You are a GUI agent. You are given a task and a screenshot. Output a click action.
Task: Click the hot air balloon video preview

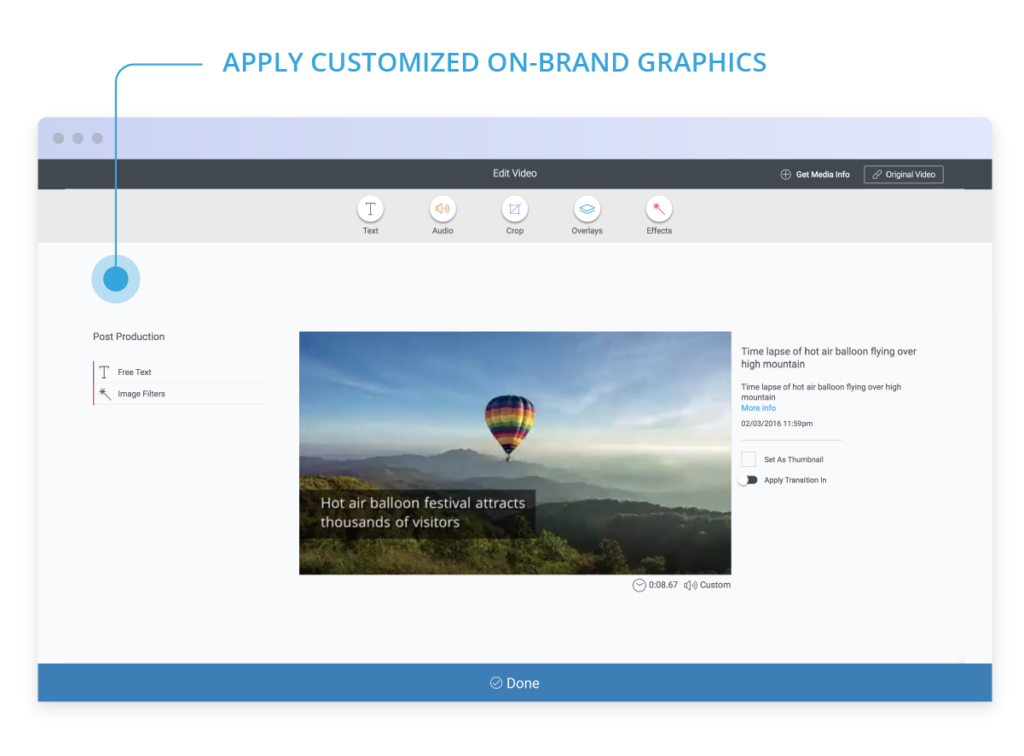515,453
